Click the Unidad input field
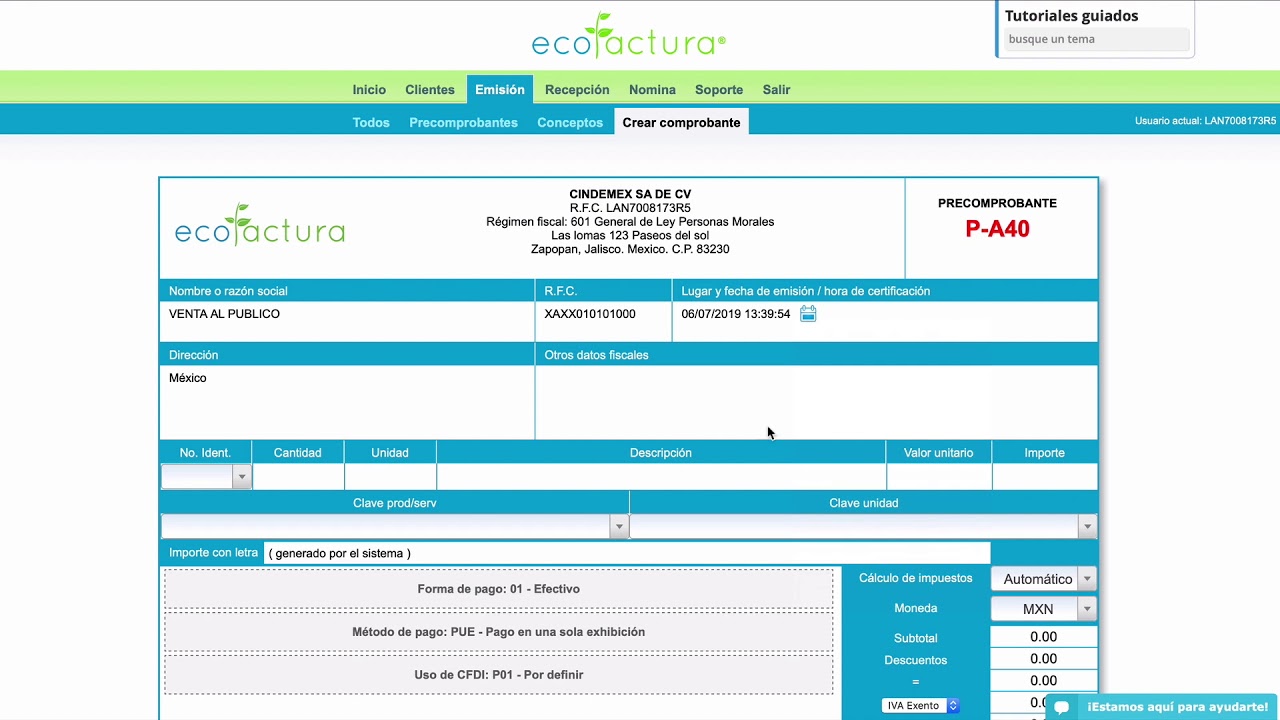Viewport: 1280px width, 720px height. 390,477
